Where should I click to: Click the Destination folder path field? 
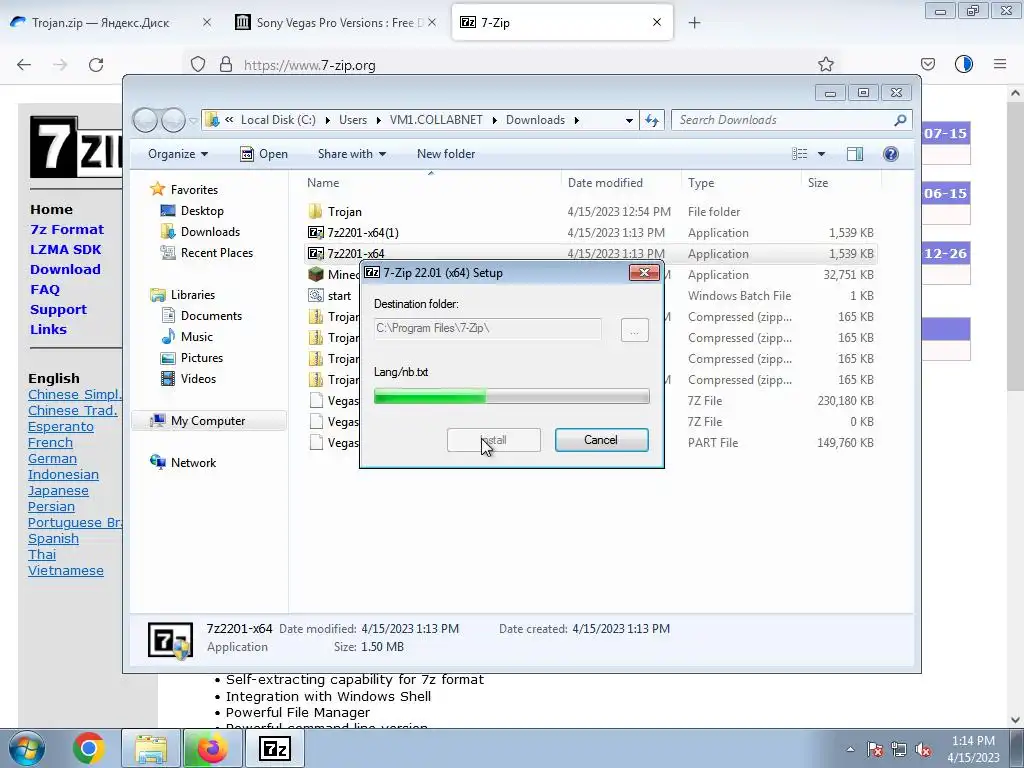487,328
